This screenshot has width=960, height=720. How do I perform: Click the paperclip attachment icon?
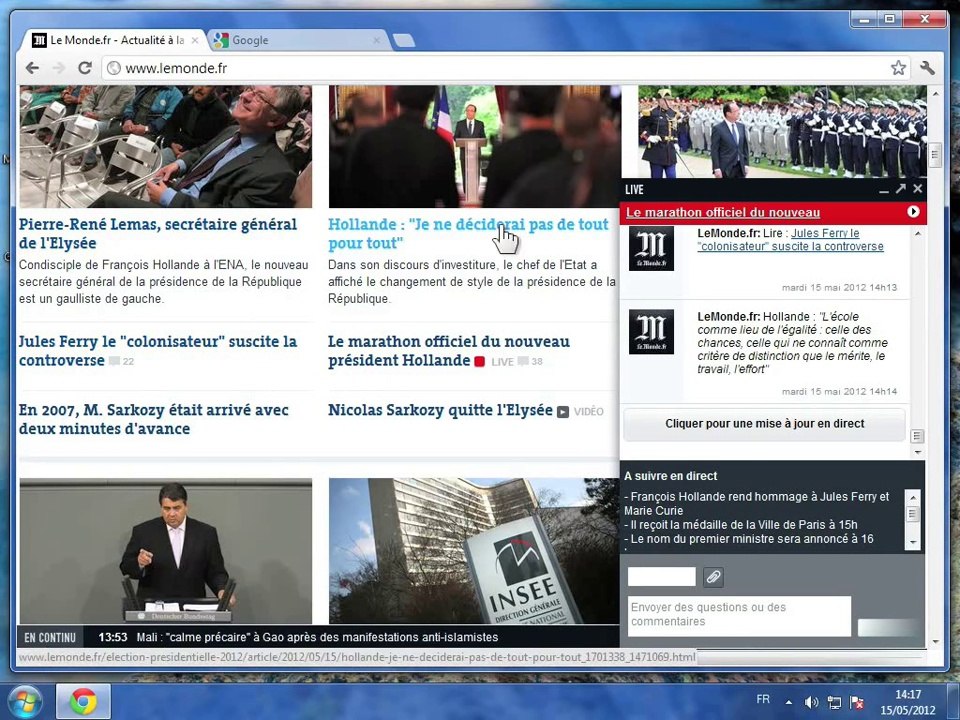pos(713,577)
